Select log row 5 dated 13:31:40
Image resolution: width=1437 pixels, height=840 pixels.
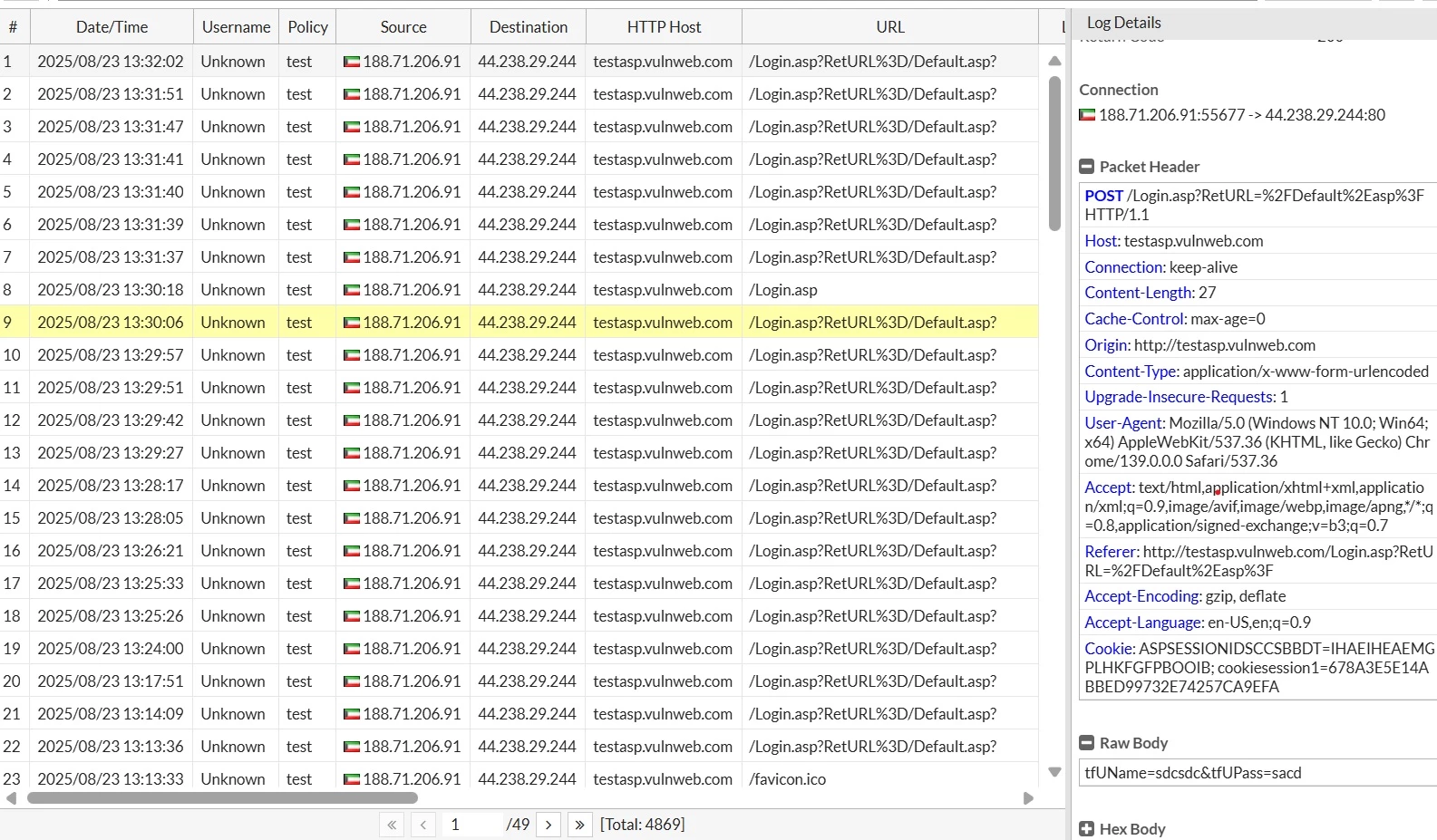point(519,192)
